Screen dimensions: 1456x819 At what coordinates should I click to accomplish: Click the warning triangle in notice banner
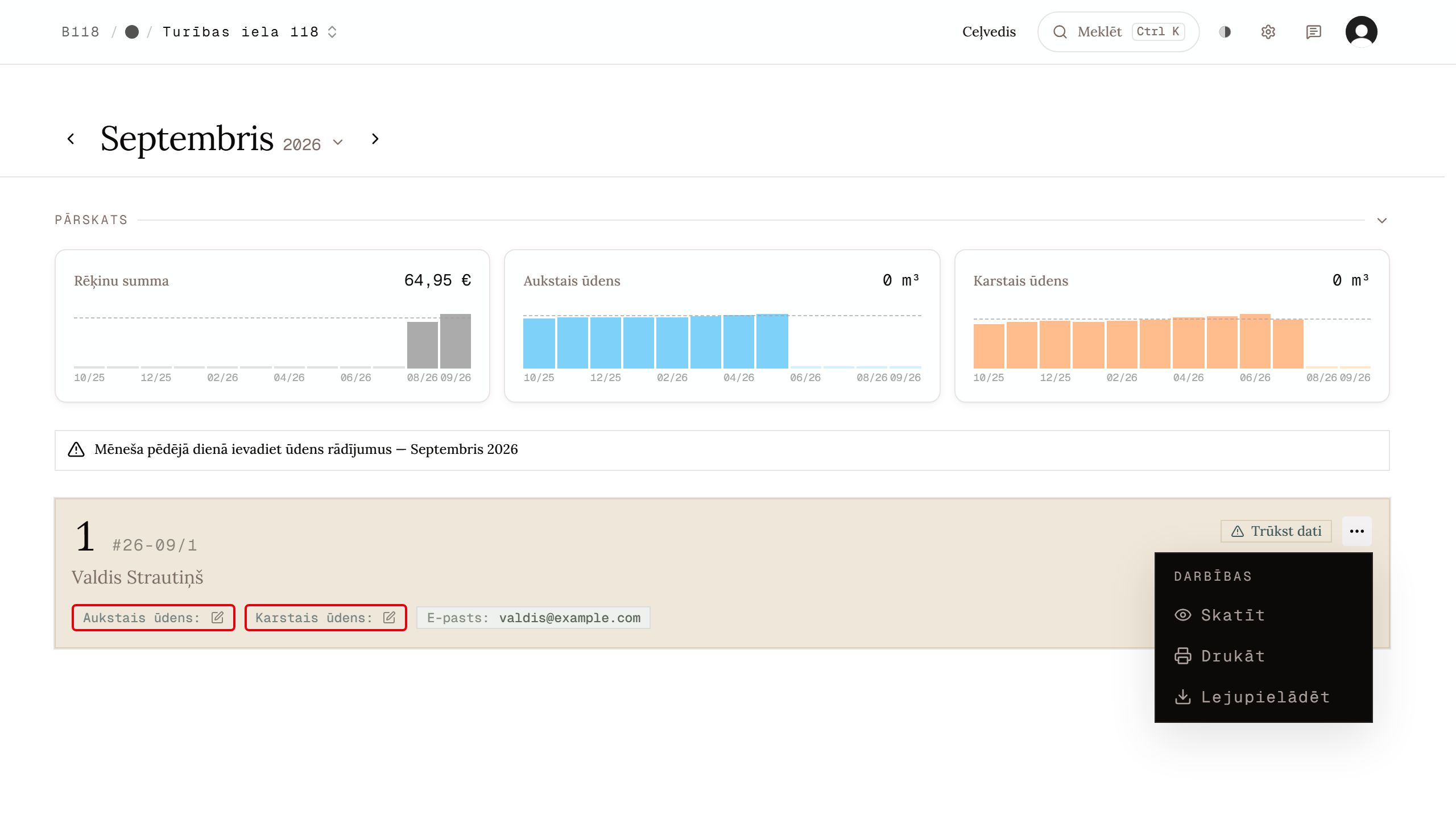pyautogui.click(x=76, y=450)
